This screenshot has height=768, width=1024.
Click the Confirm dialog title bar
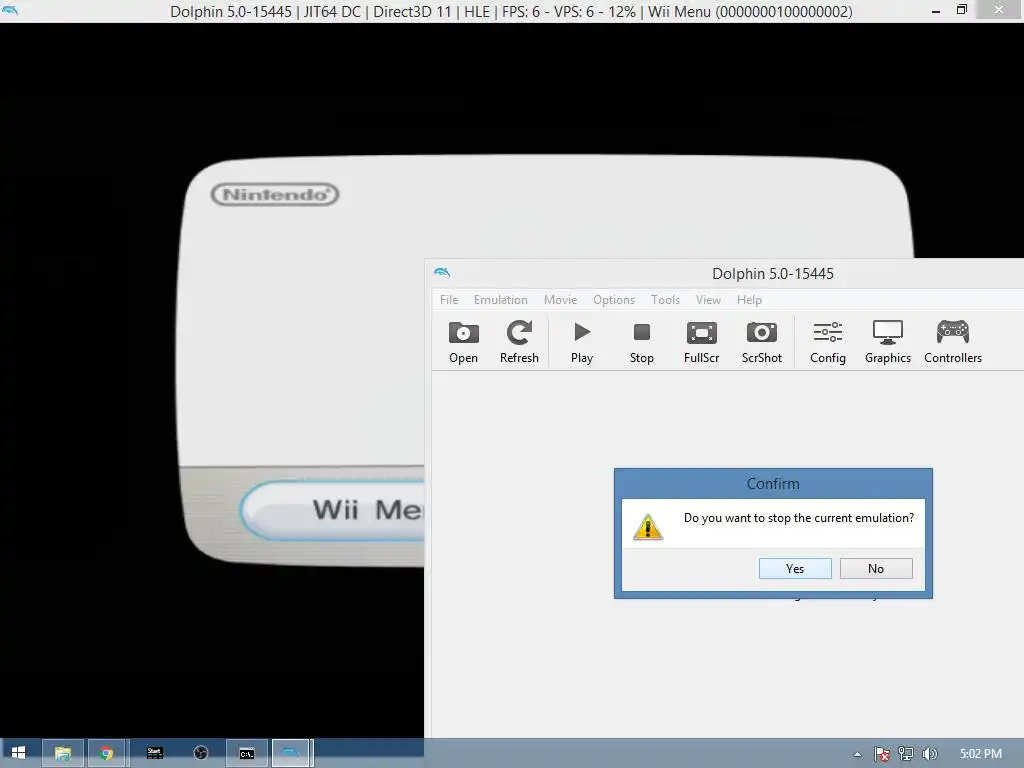pos(773,484)
